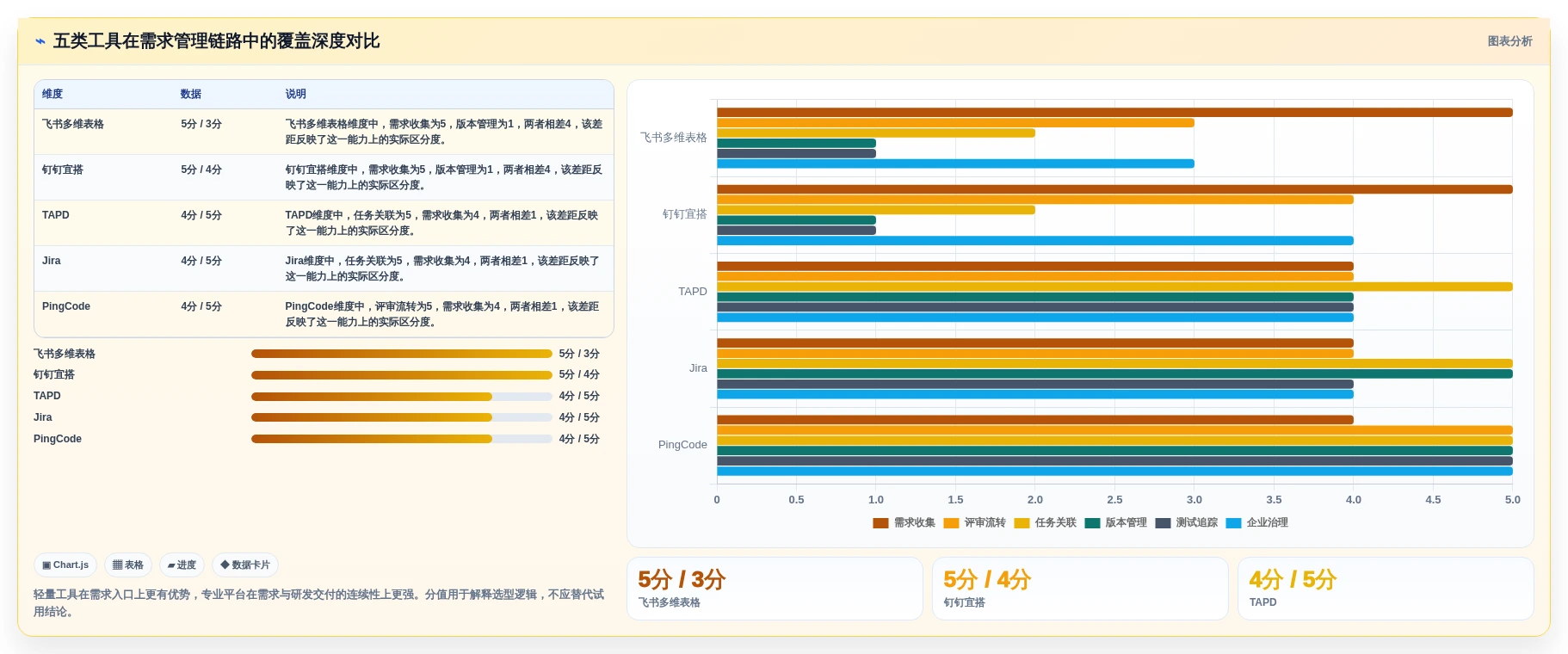Open the 4分 / 5分 TAPD data card

(1386, 589)
